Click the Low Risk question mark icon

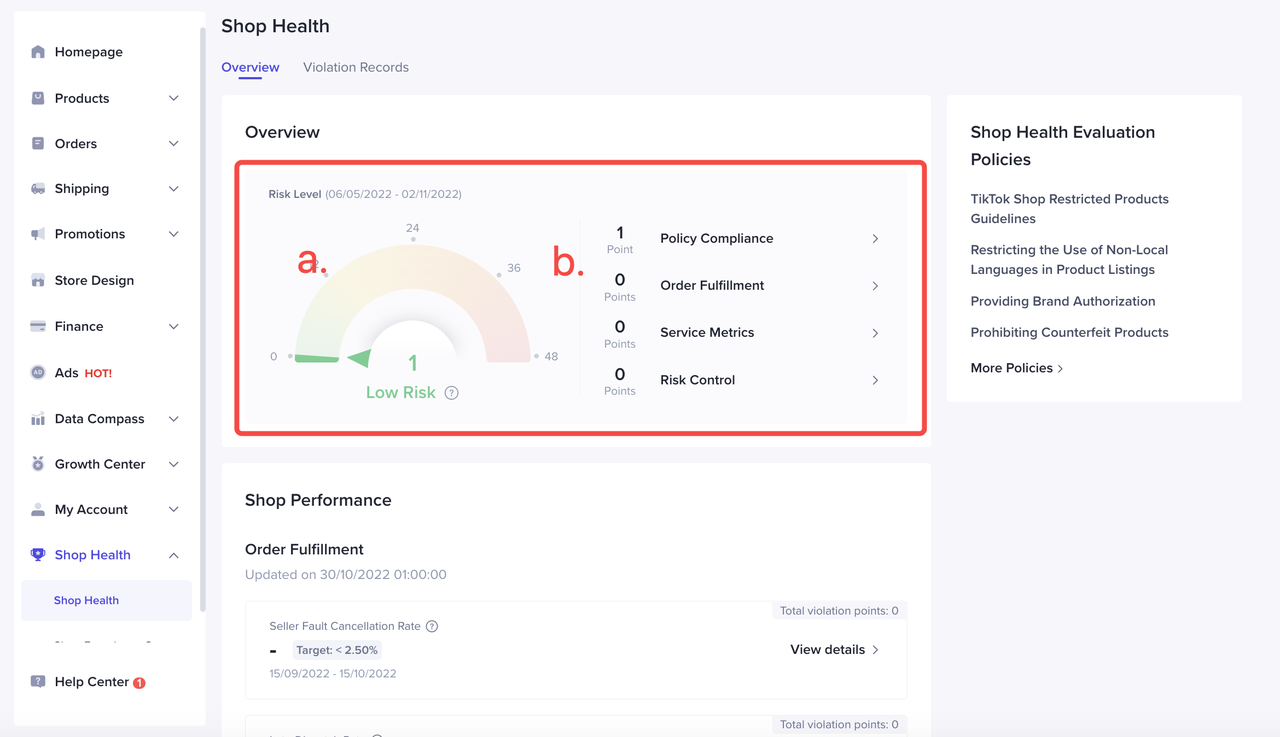tap(452, 393)
